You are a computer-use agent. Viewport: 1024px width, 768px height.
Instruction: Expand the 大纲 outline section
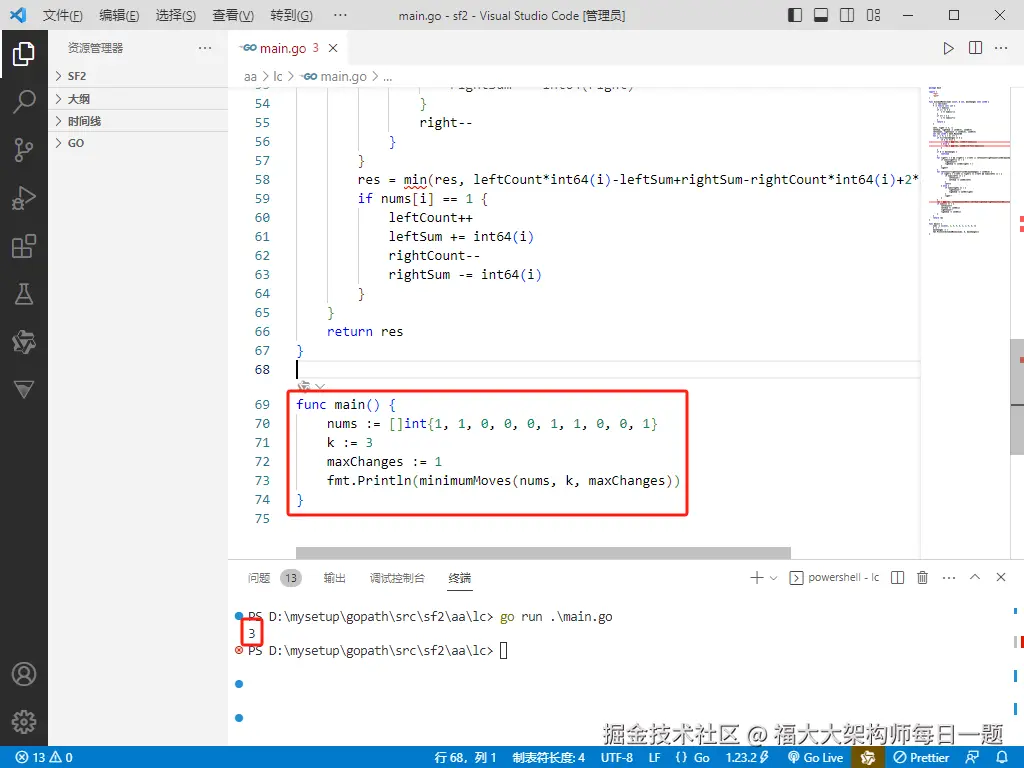coord(138,99)
